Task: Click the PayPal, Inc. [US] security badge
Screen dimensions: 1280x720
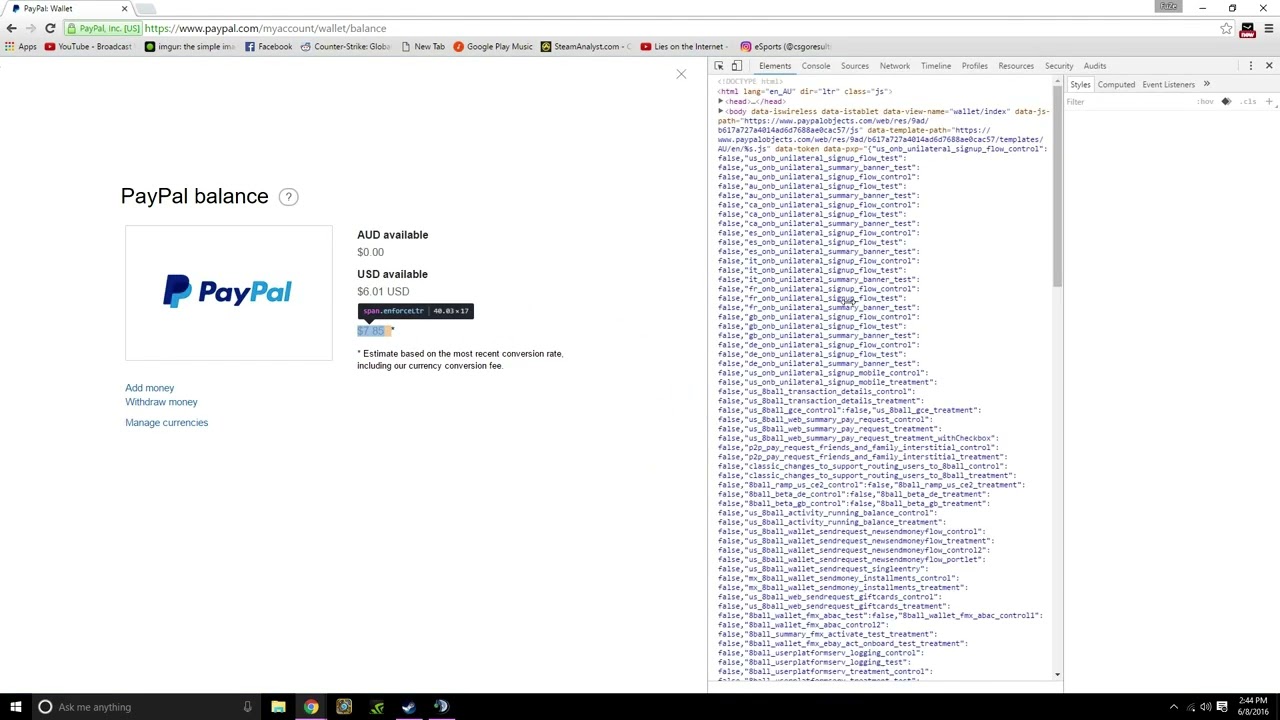Action: tap(103, 28)
